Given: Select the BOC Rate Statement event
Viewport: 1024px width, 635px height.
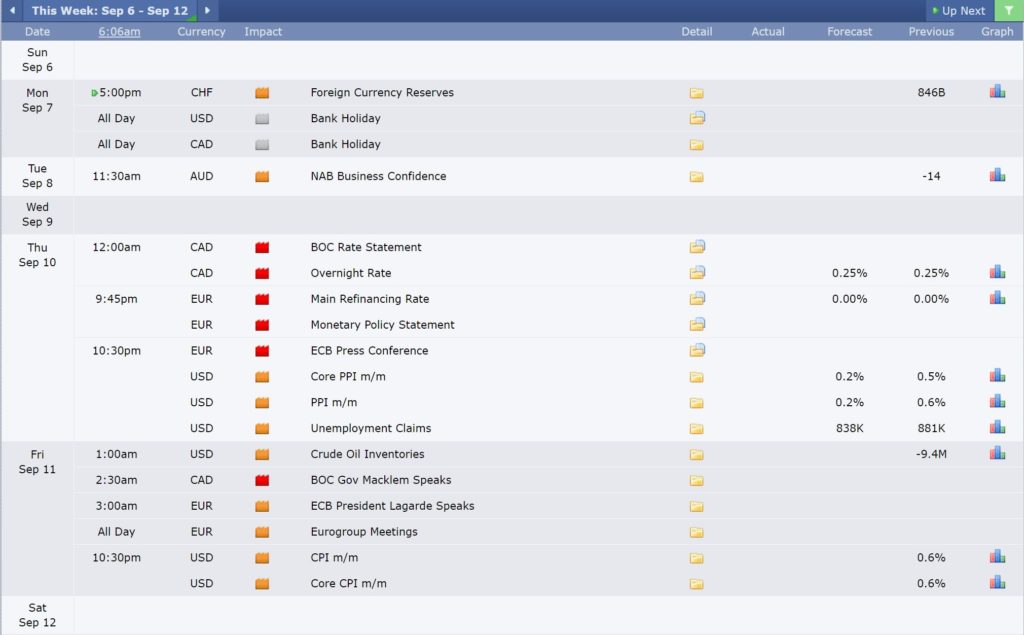Looking at the screenshot, I should point(366,248).
